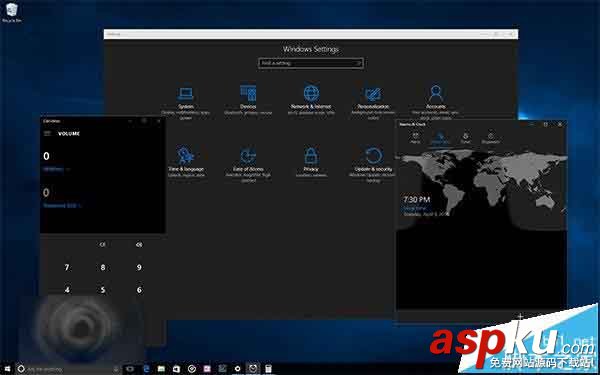Click the backspace key in Calculator
Screen dimensions: 600x375
pyautogui.click(x=139, y=244)
